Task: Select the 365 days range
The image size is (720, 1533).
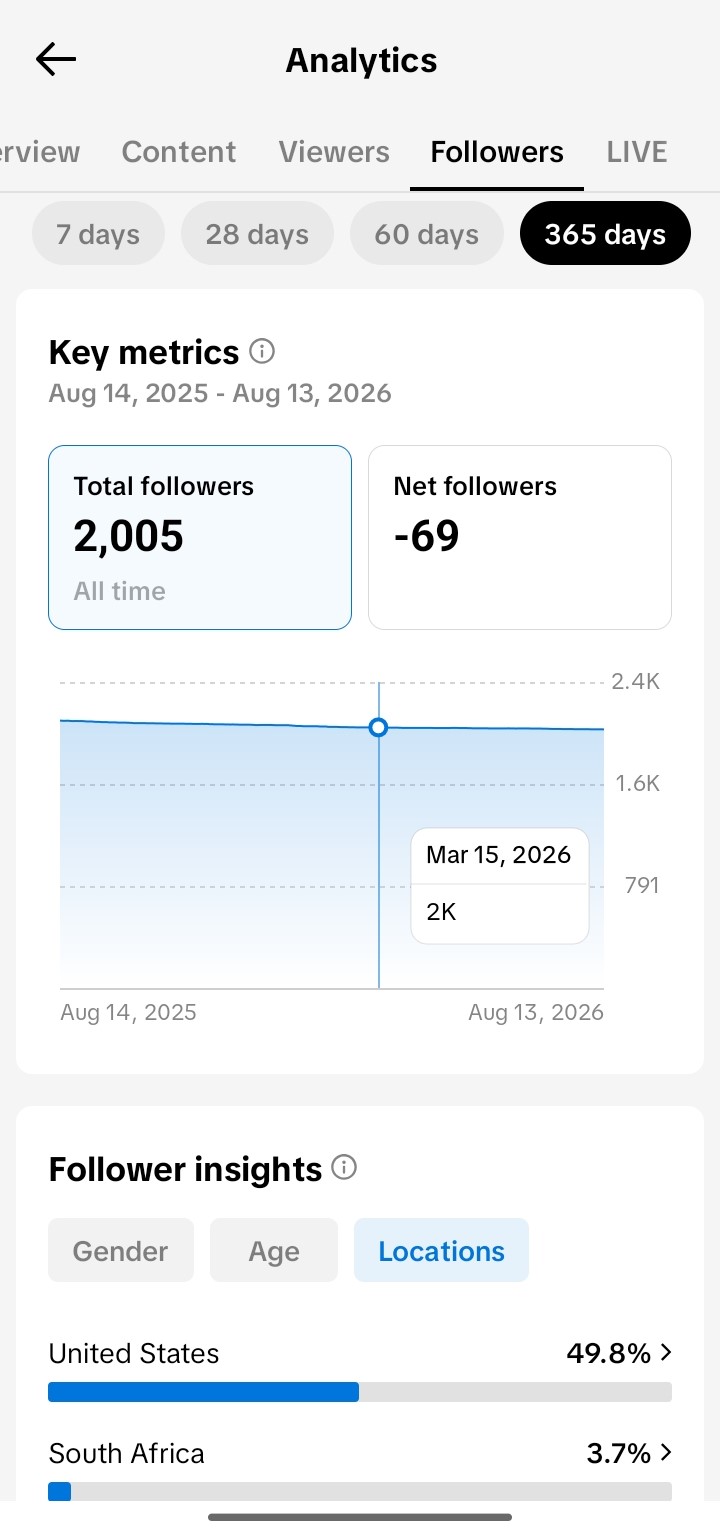Action: [605, 234]
